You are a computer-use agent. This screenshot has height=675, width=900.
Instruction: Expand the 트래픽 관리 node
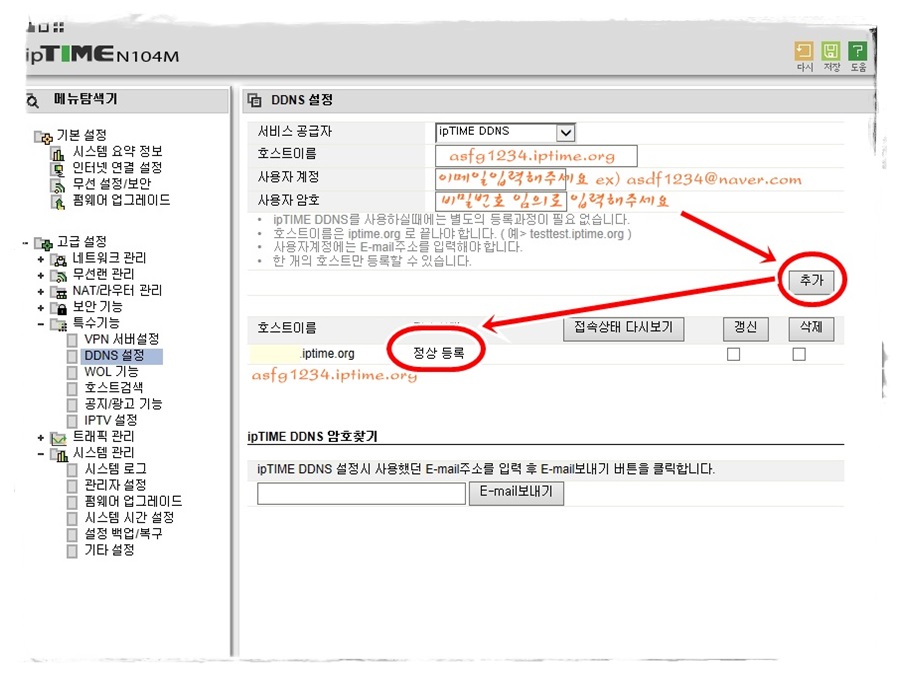[x=41, y=438]
